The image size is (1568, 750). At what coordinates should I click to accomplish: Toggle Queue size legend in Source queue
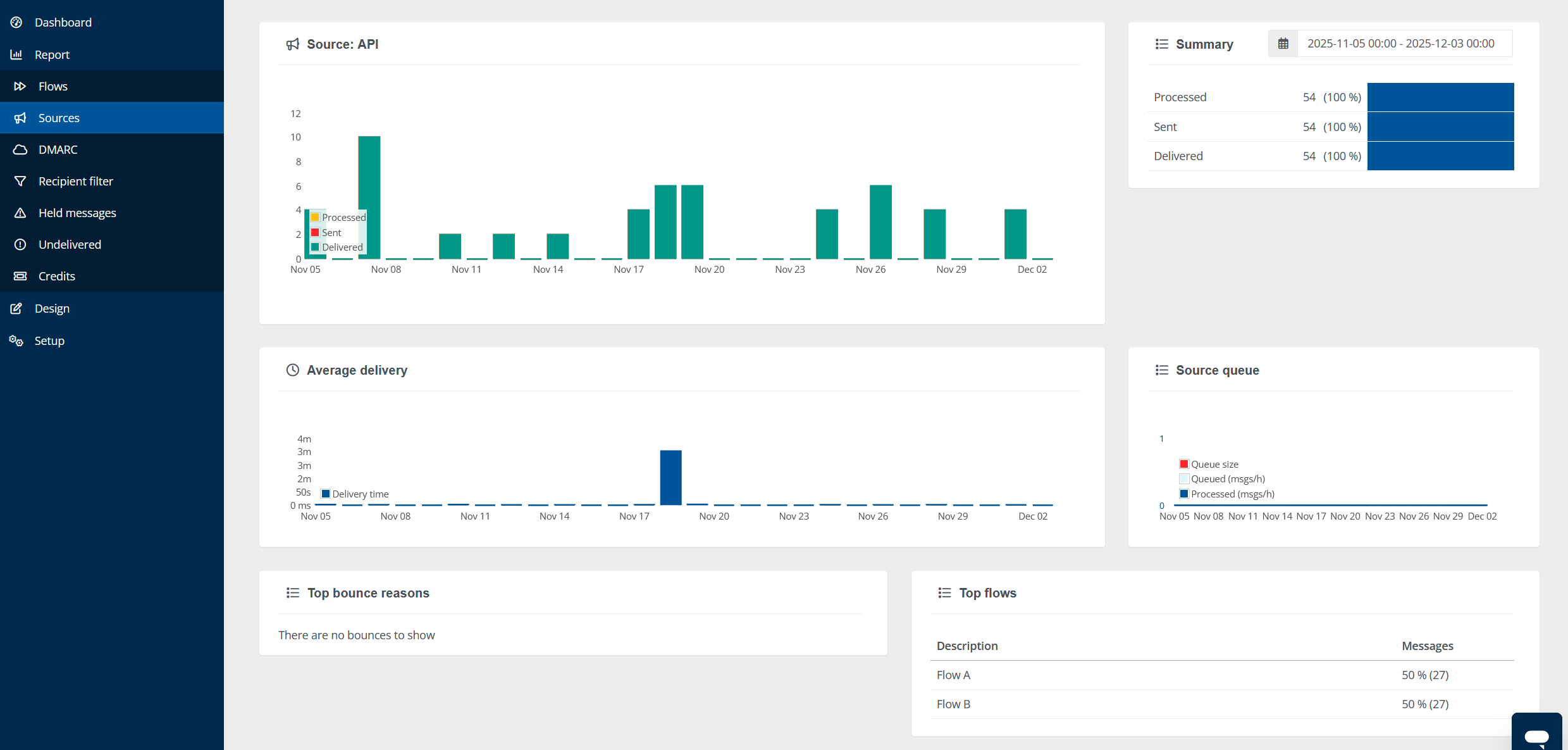tap(1214, 464)
